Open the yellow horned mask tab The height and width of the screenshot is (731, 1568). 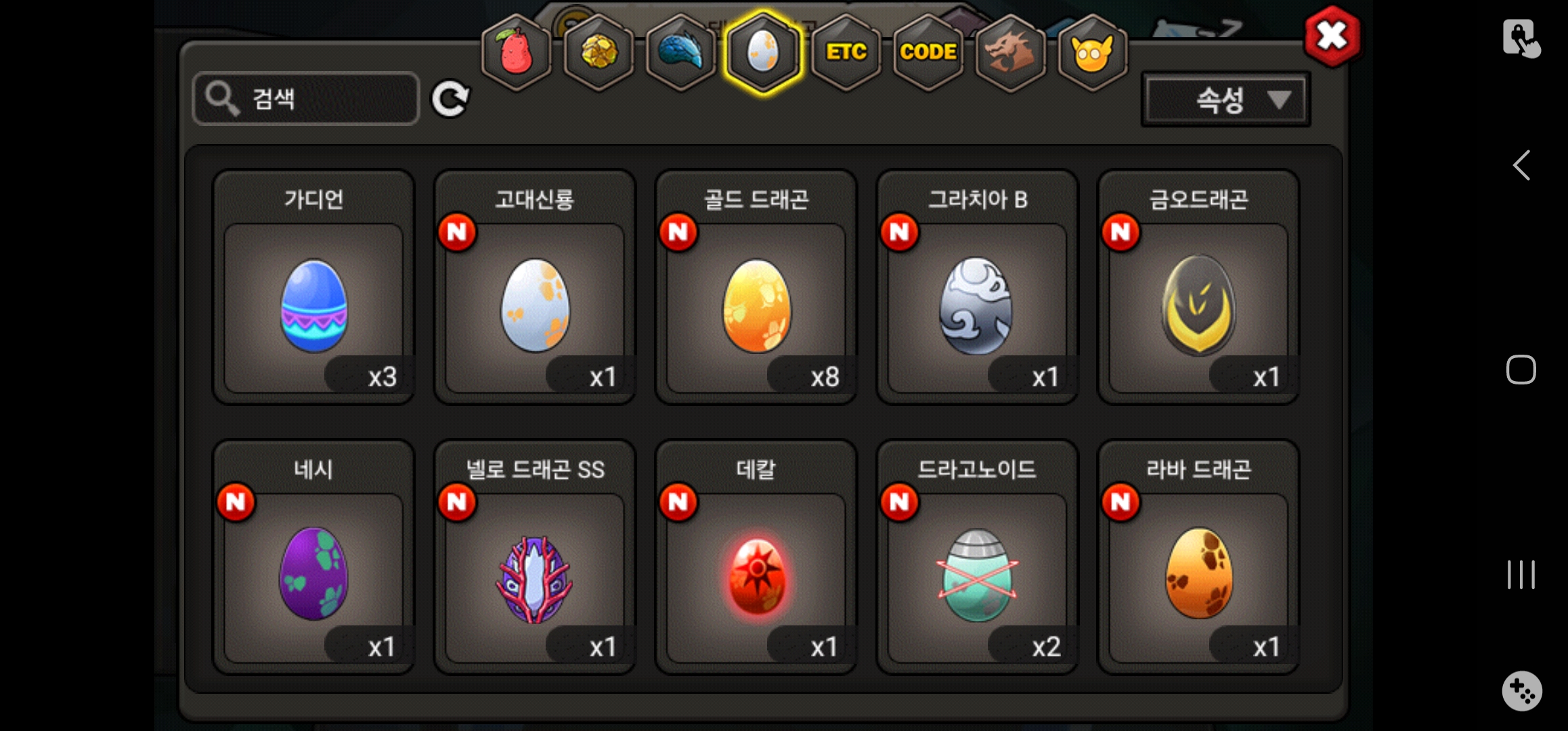coord(1092,52)
